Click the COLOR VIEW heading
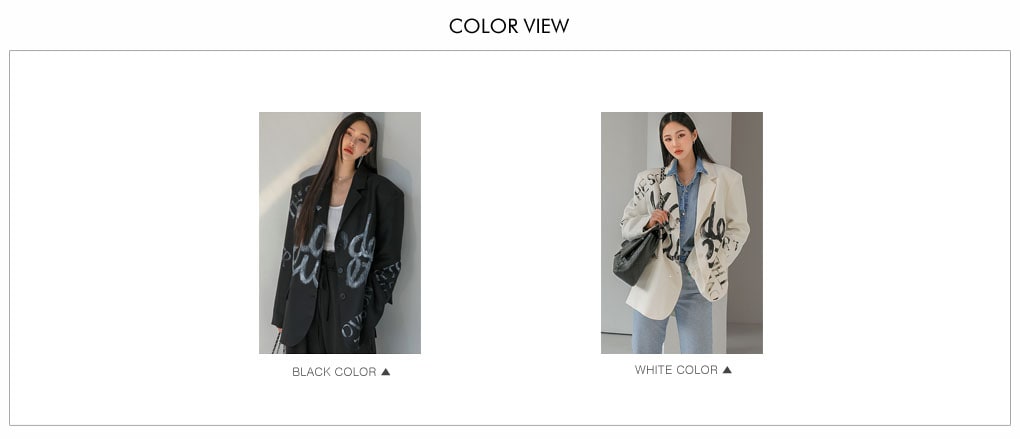This screenshot has width=1020, height=439. tap(509, 26)
